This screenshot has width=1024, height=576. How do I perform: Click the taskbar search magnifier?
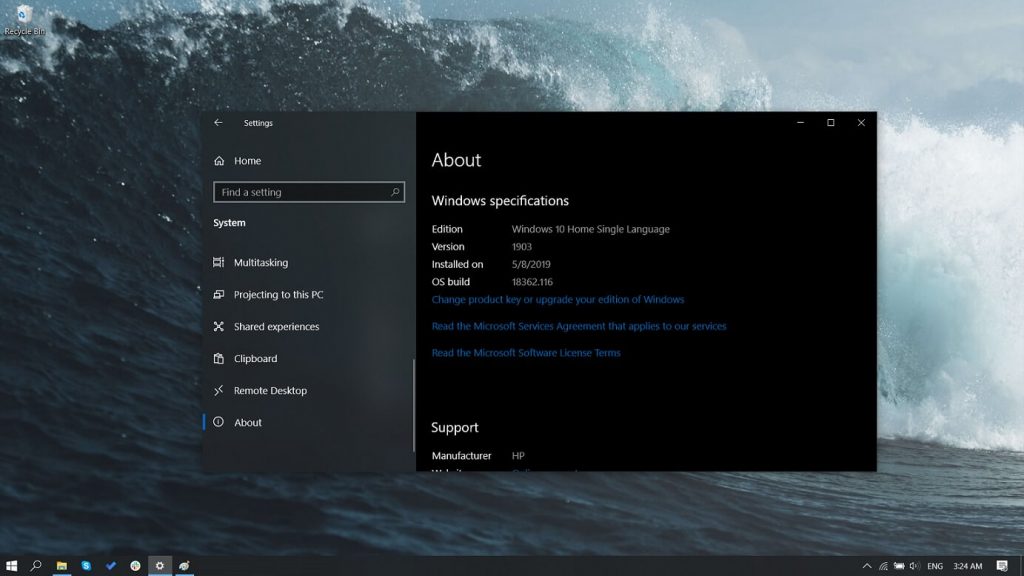[x=36, y=566]
